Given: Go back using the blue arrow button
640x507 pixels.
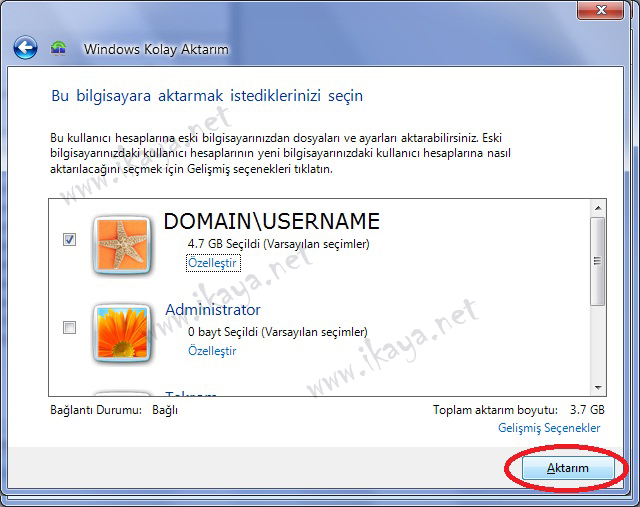Looking at the screenshot, I should tap(25, 48).
